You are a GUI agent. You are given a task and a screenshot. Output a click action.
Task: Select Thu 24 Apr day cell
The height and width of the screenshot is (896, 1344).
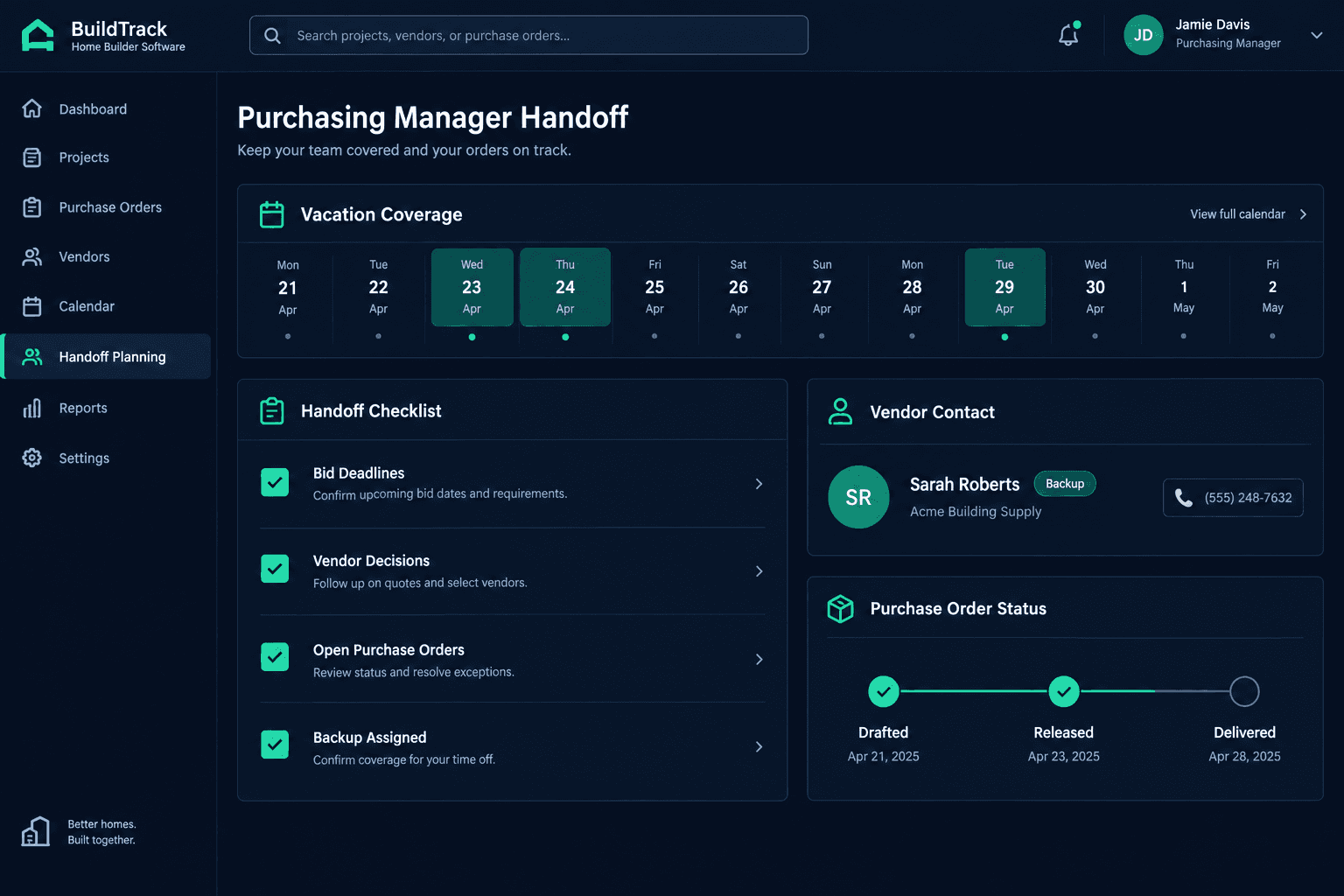pos(565,287)
